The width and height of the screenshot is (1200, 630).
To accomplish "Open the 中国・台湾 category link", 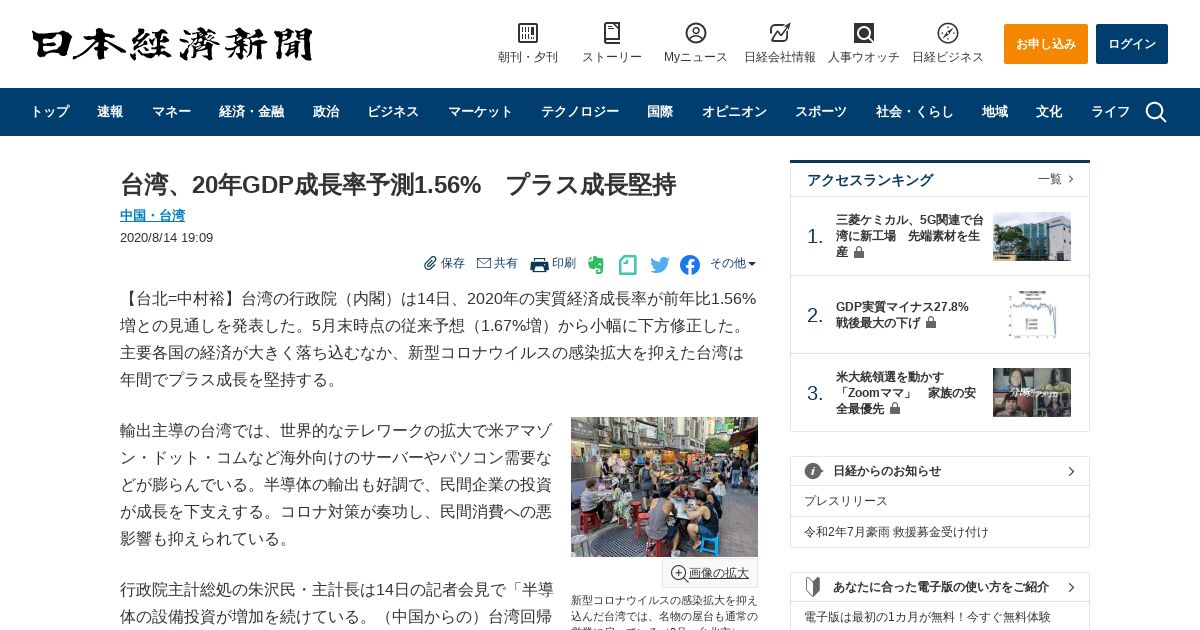I will click(152, 216).
